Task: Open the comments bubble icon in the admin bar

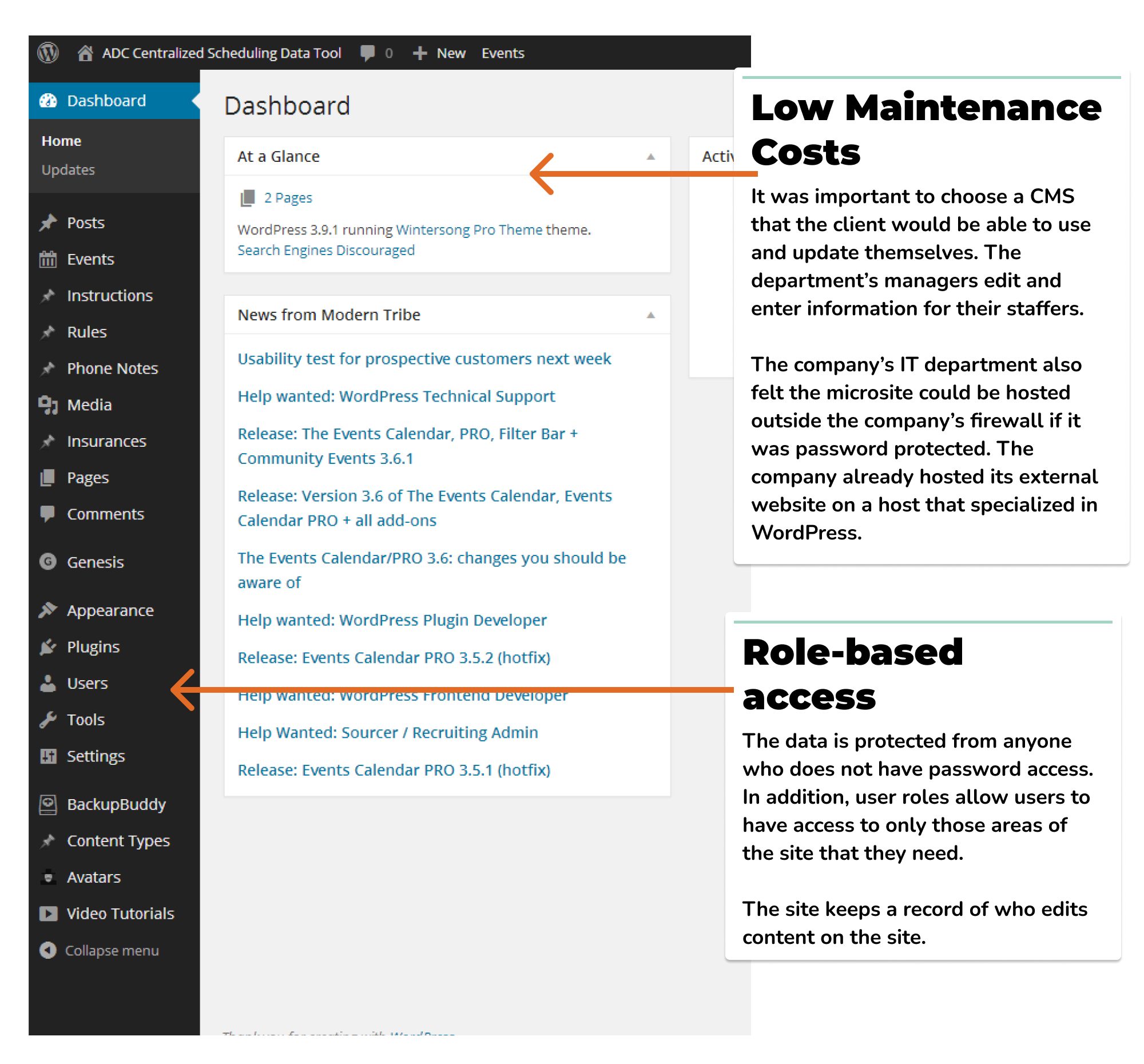Action: click(368, 54)
